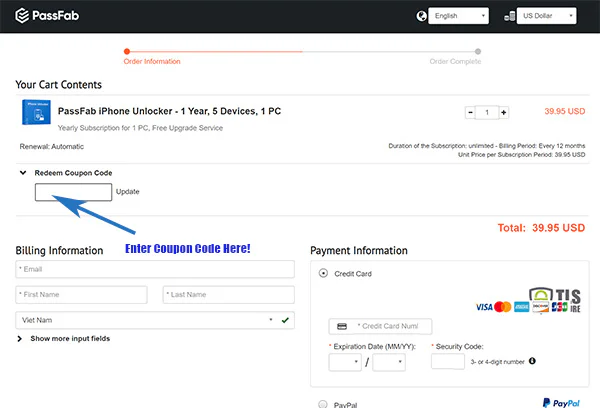Screen dimensions: 600x408
Task: Click the Visa card logo
Action: pos(484,307)
